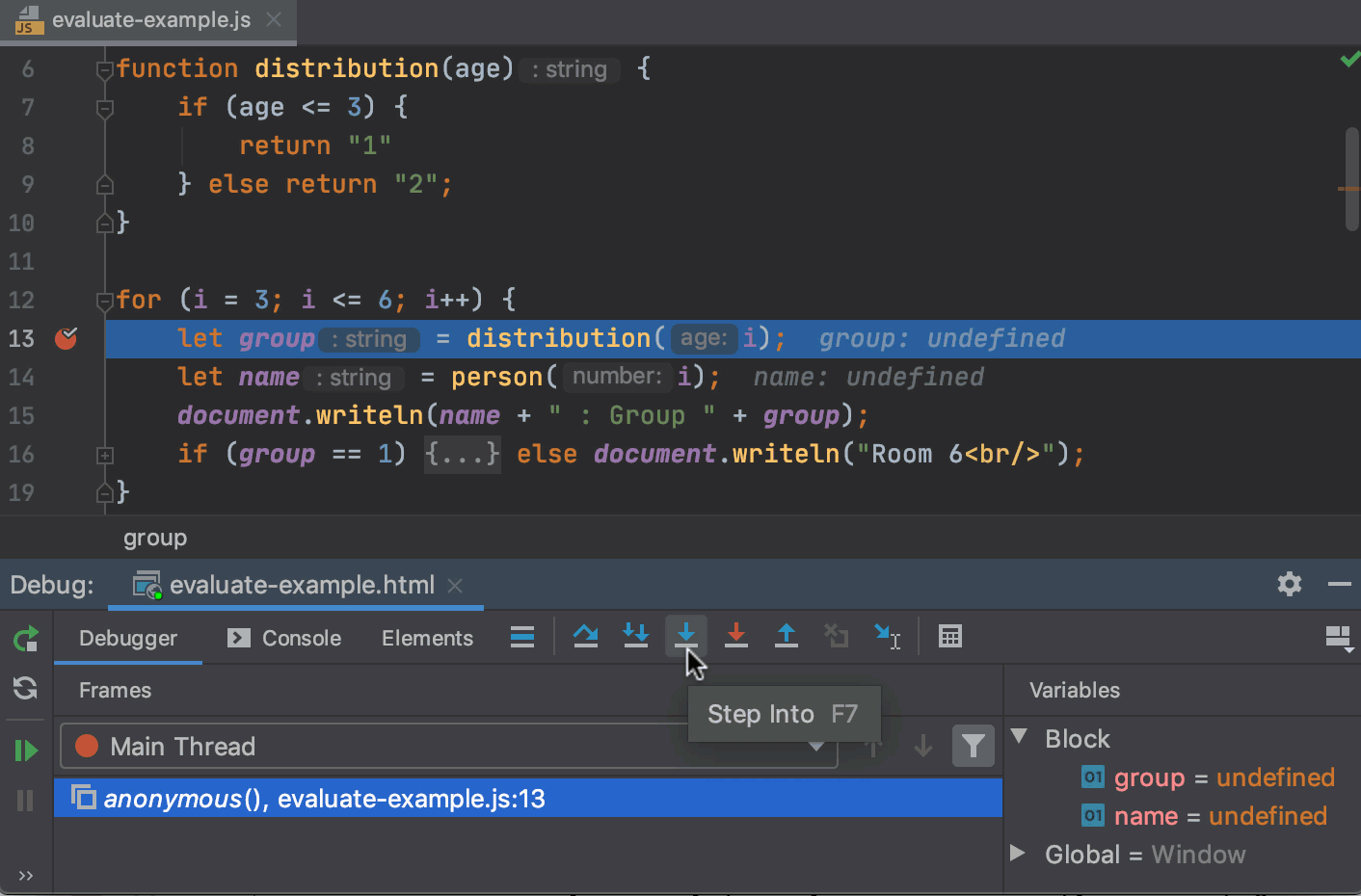This screenshot has height=896, width=1361.
Task: Click the editor vertical scrollbar
Action: coord(1351,179)
